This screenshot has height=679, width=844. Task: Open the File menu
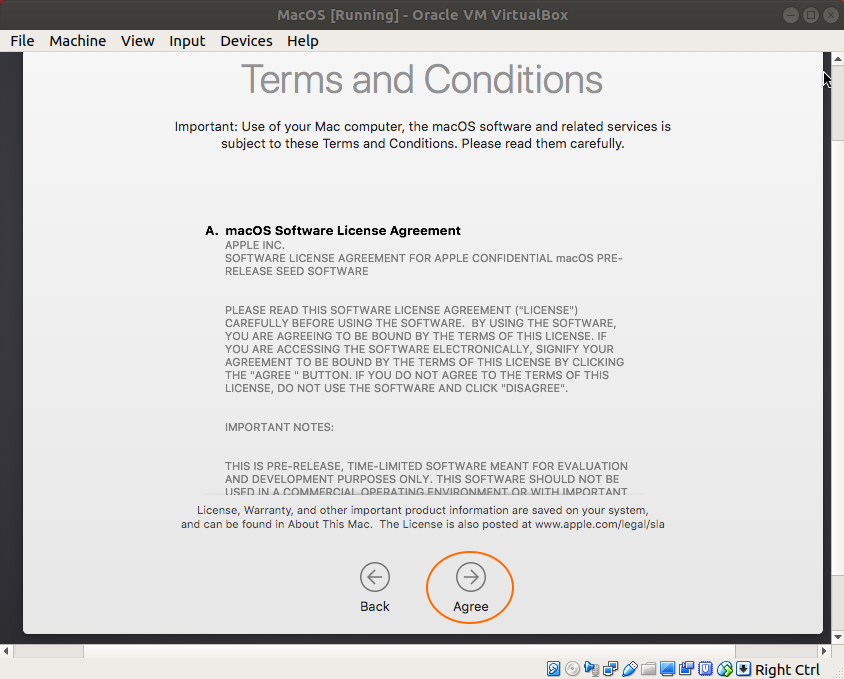tap(22, 41)
